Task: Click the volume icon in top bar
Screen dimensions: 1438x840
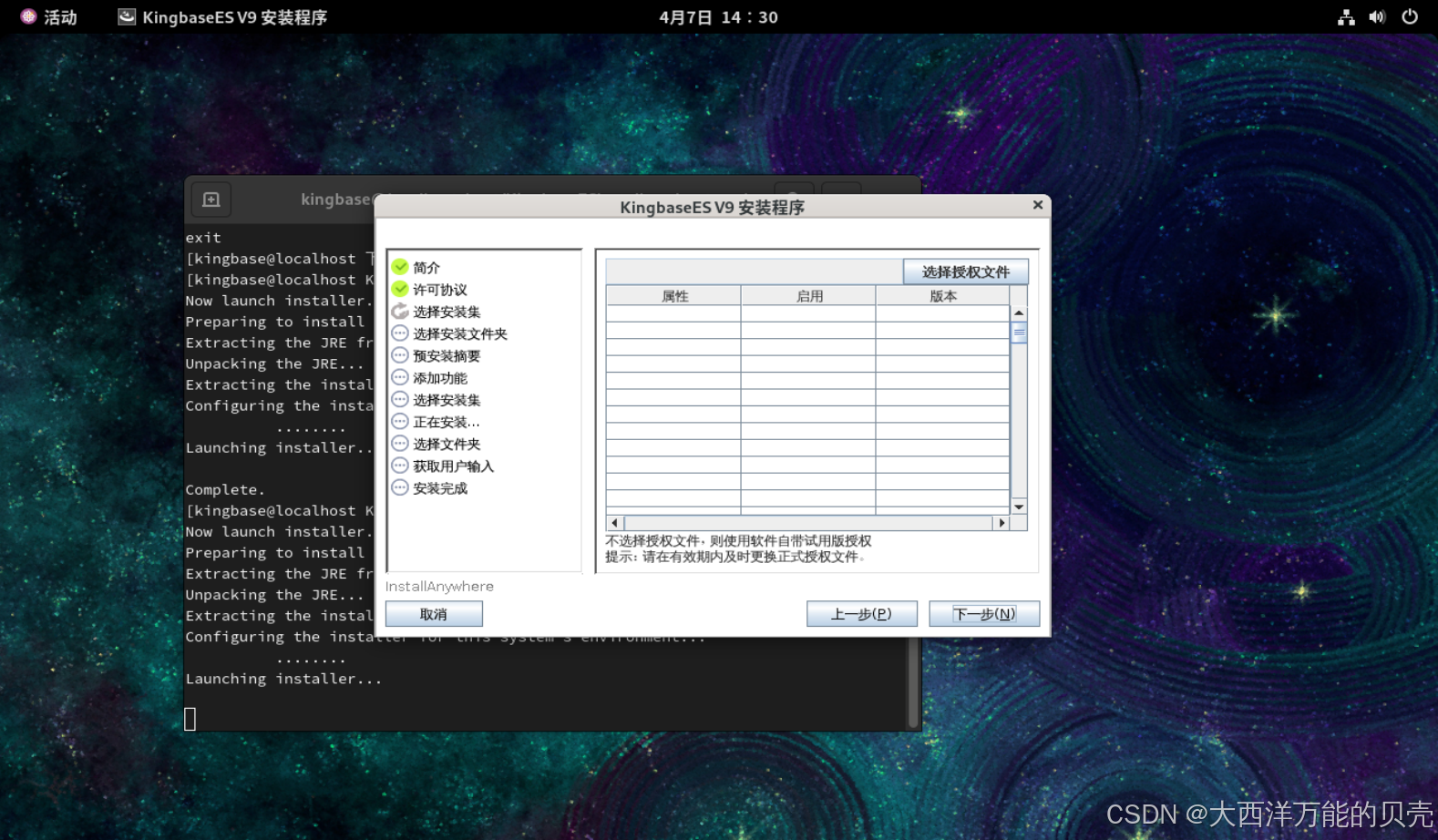Action: [x=1377, y=16]
